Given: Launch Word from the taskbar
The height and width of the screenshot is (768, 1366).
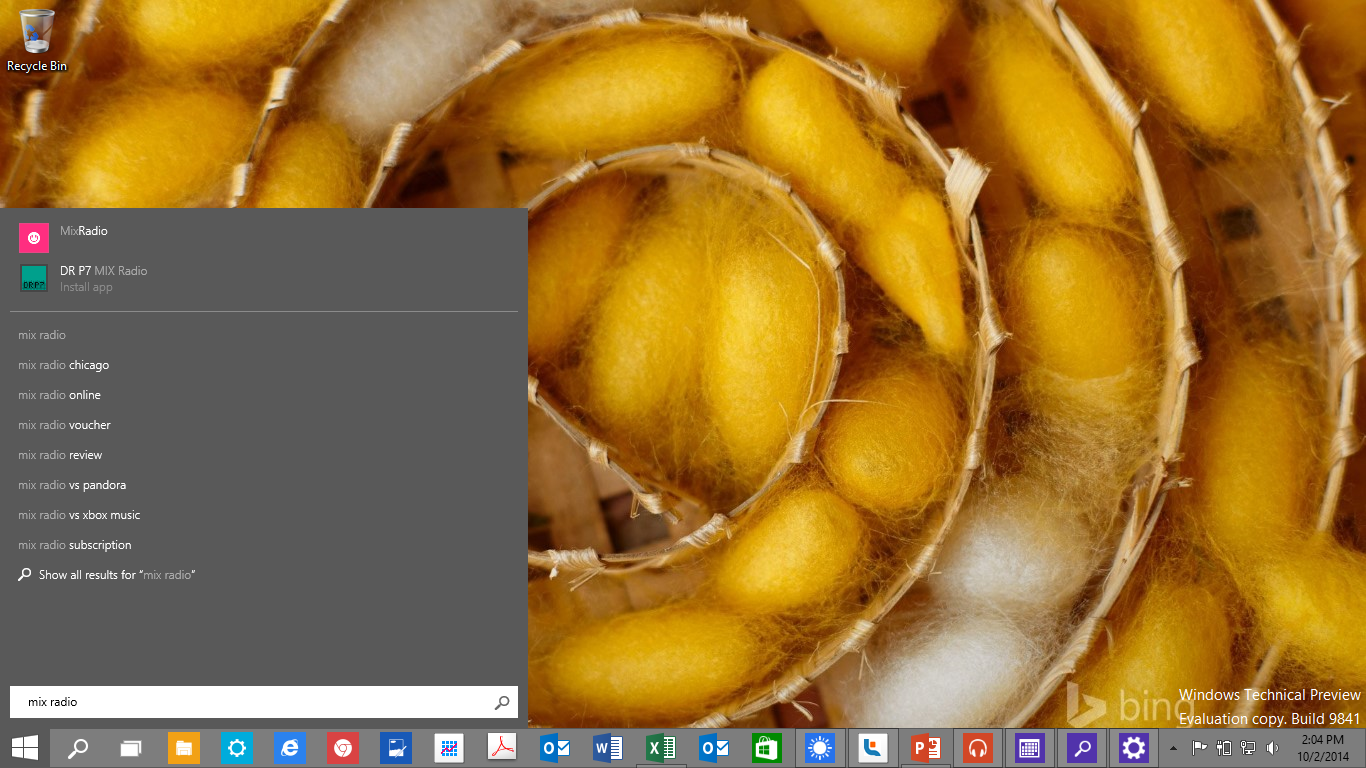Looking at the screenshot, I should [608, 748].
